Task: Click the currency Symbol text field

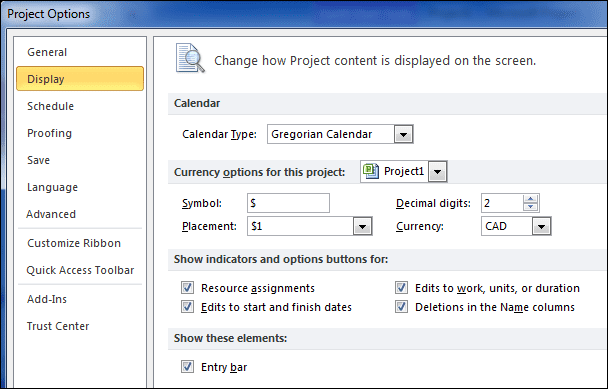Action: tap(288, 203)
